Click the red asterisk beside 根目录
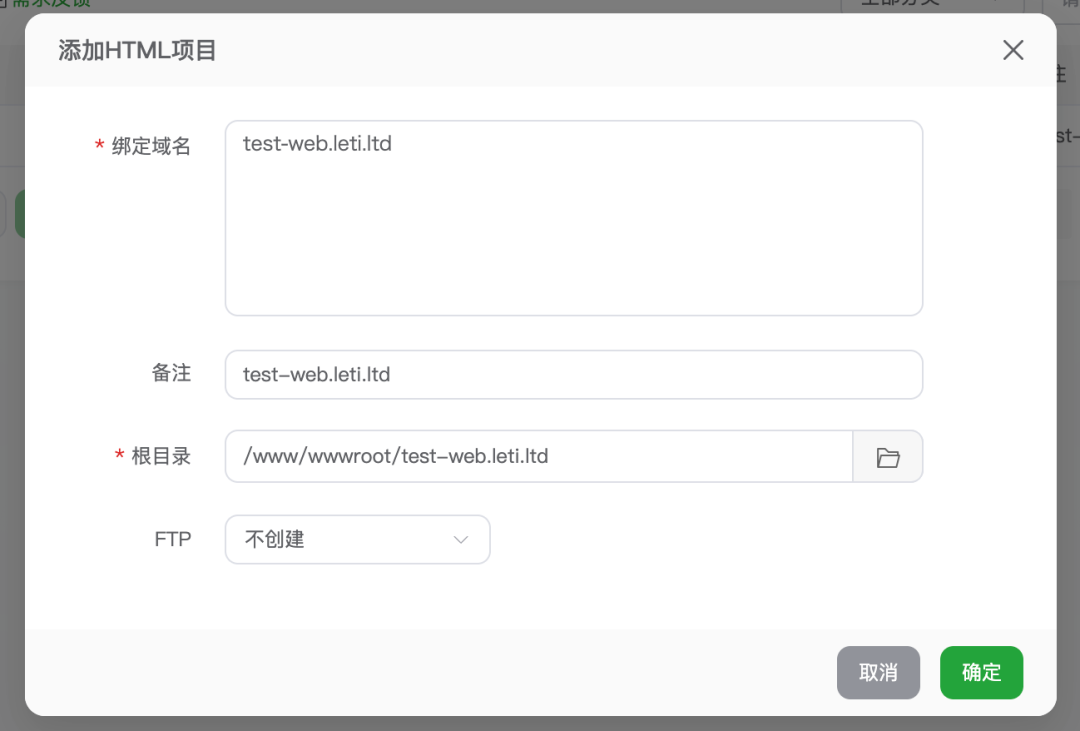 point(119,458)
